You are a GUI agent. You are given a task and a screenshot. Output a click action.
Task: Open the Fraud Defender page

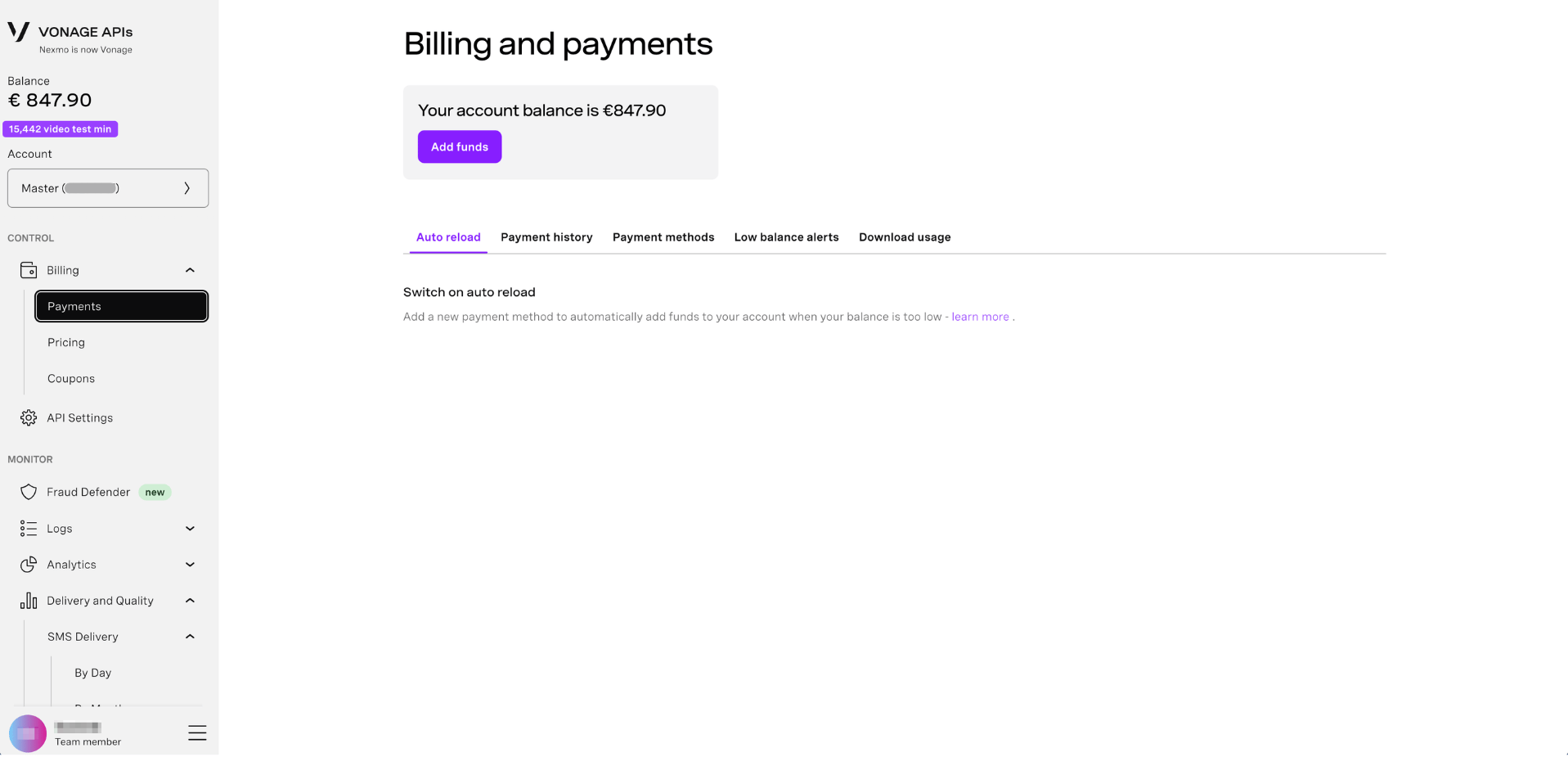(88, 492)
